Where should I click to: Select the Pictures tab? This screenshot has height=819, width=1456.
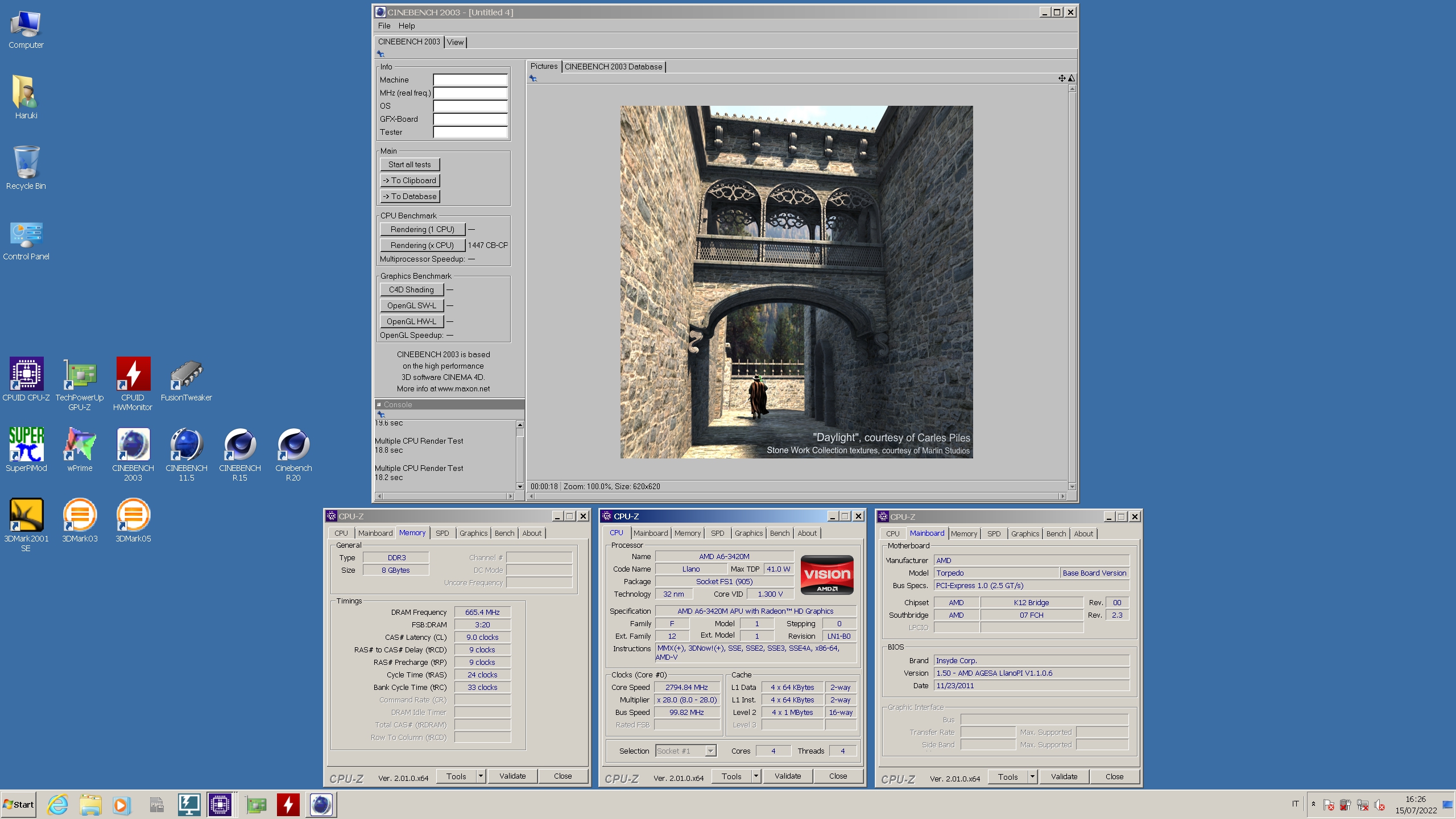click(x=544, y=67)
